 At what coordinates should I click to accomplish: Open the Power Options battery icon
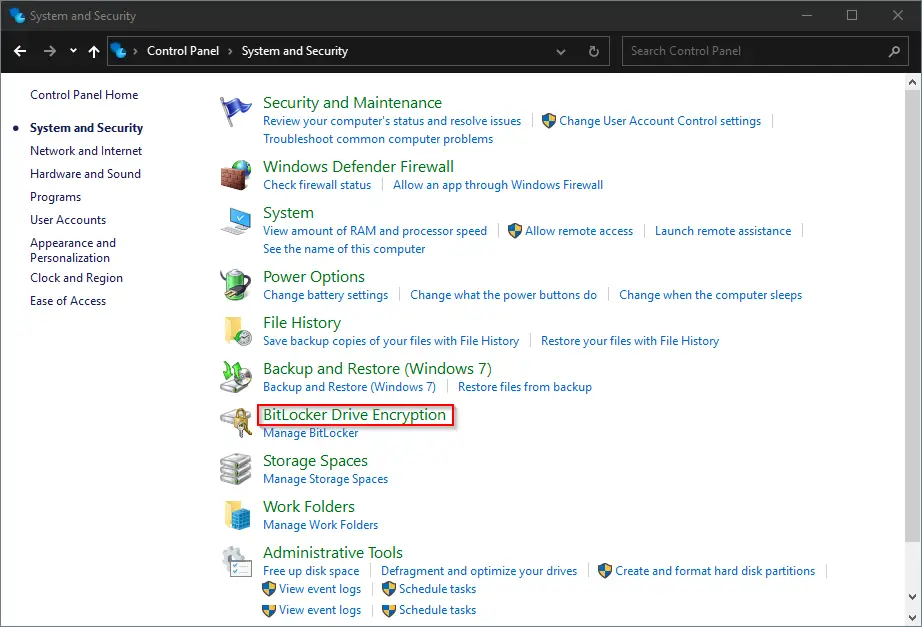[x=236, y=285]
